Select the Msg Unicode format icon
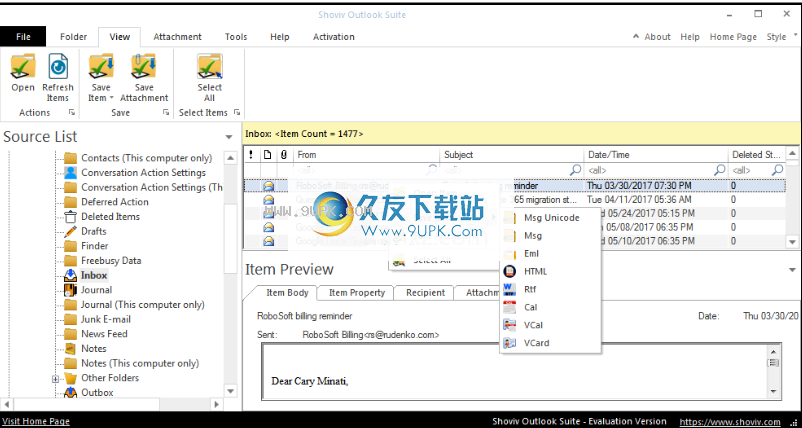The image size is (802, 428). pos(510,218)
